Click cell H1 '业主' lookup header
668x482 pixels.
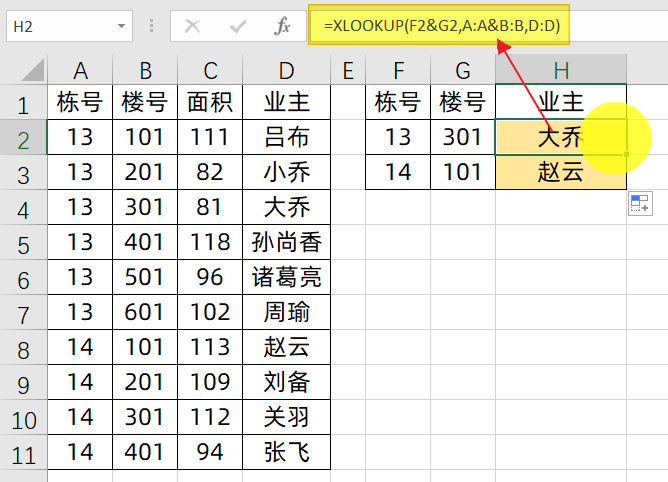click(x=561, y=102)
